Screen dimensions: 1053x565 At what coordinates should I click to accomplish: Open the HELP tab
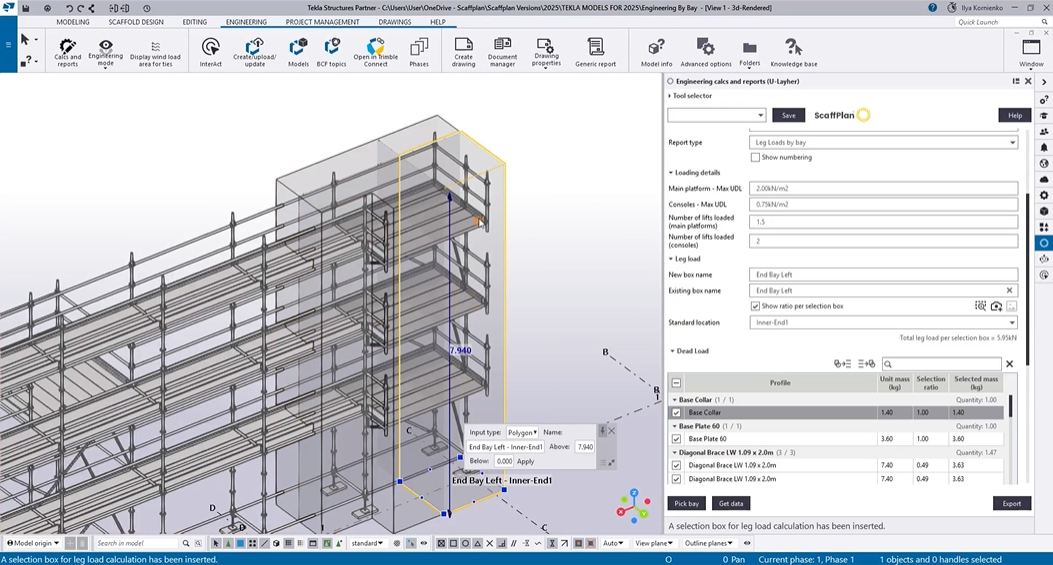[x=438, y=22]
